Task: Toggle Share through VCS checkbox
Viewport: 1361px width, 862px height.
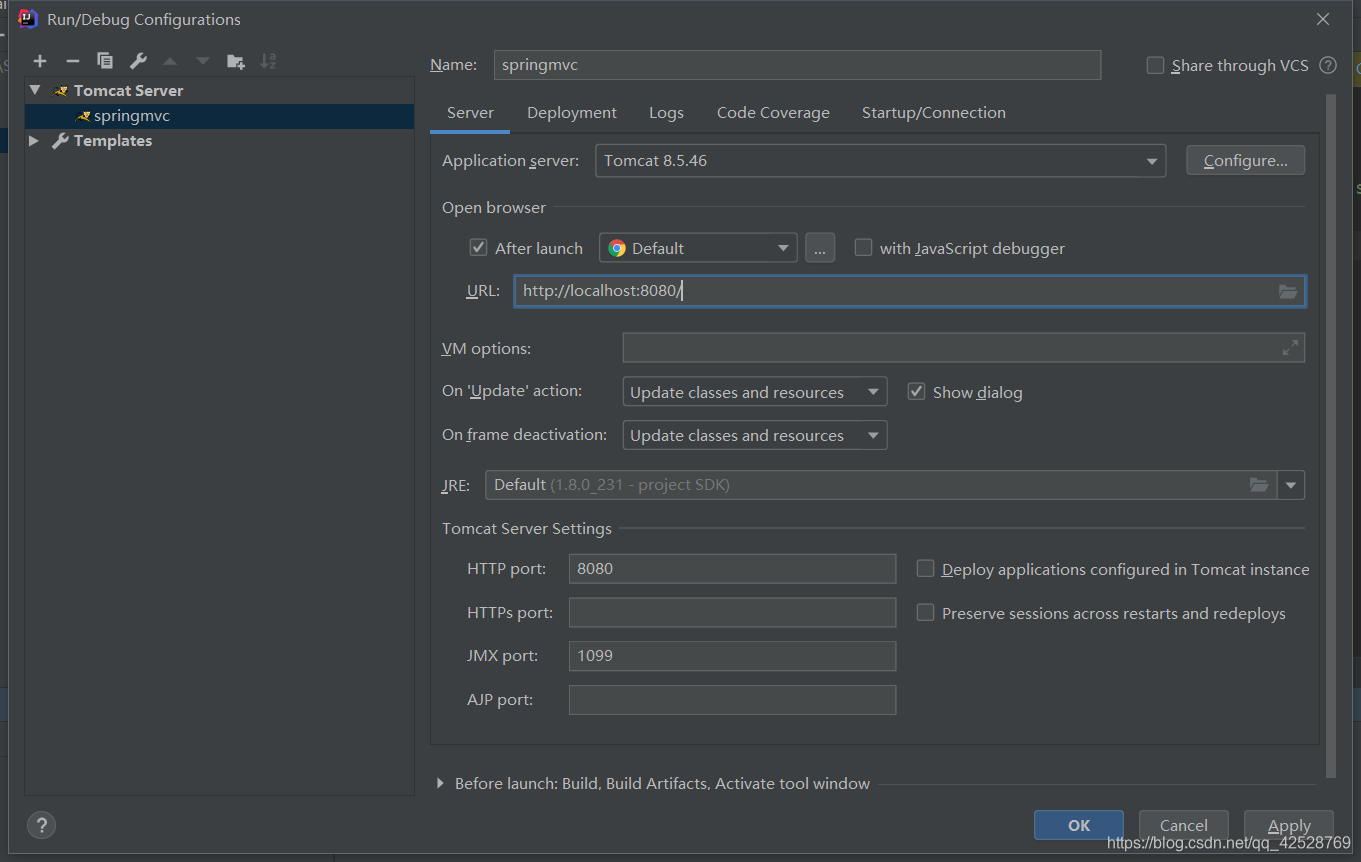Action: click(1155, 65)
